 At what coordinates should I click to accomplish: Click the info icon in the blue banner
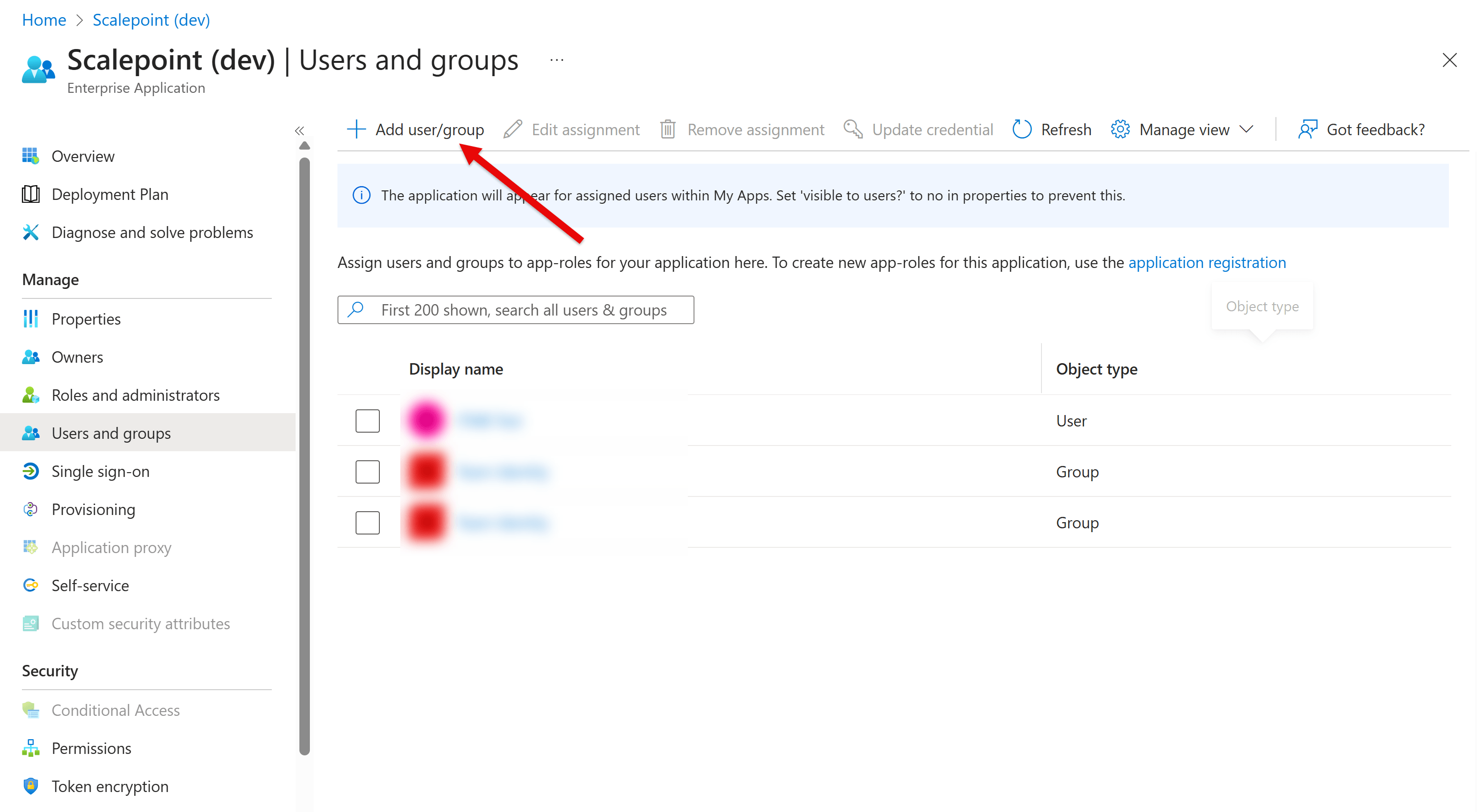[x=361, y=196]
